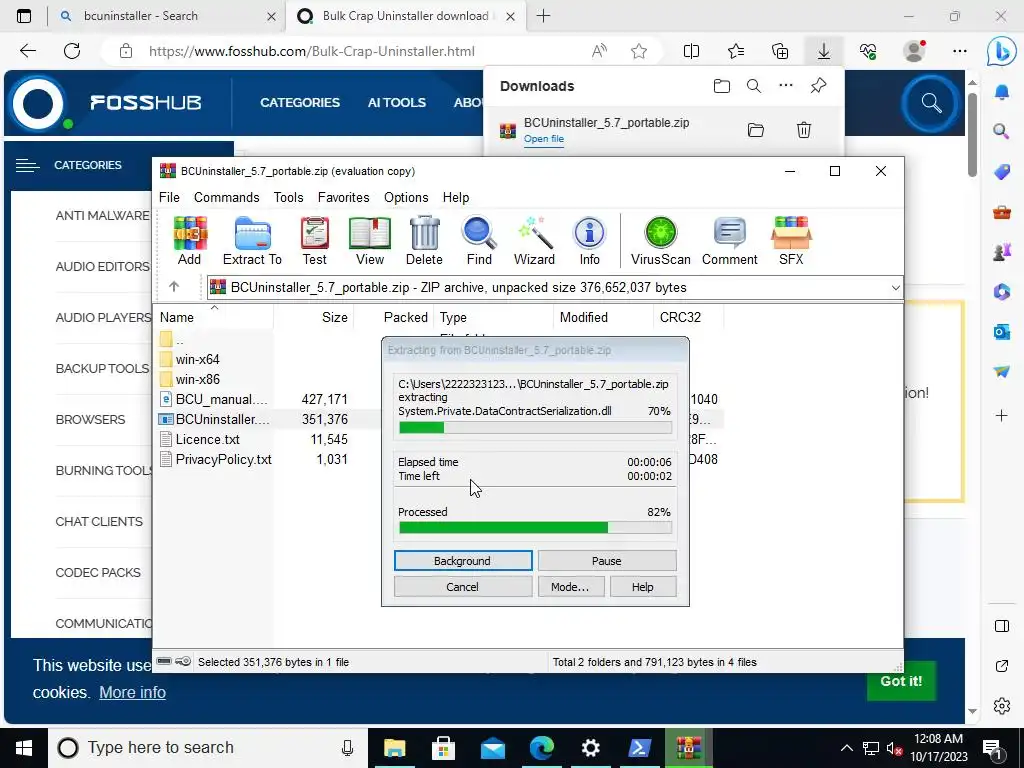1024x768 pixels.
Task: Click the Test archive icon
Action: 314,240
